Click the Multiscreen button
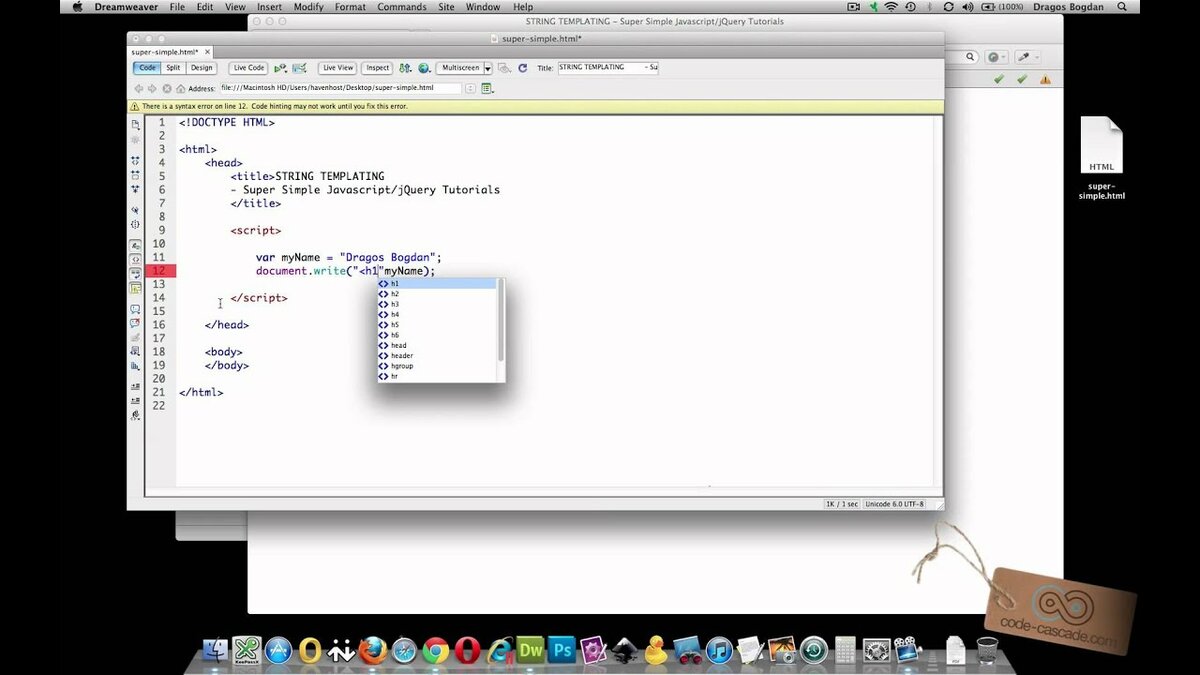Viewport: 1200px width, 675px height. coord(460,68)
